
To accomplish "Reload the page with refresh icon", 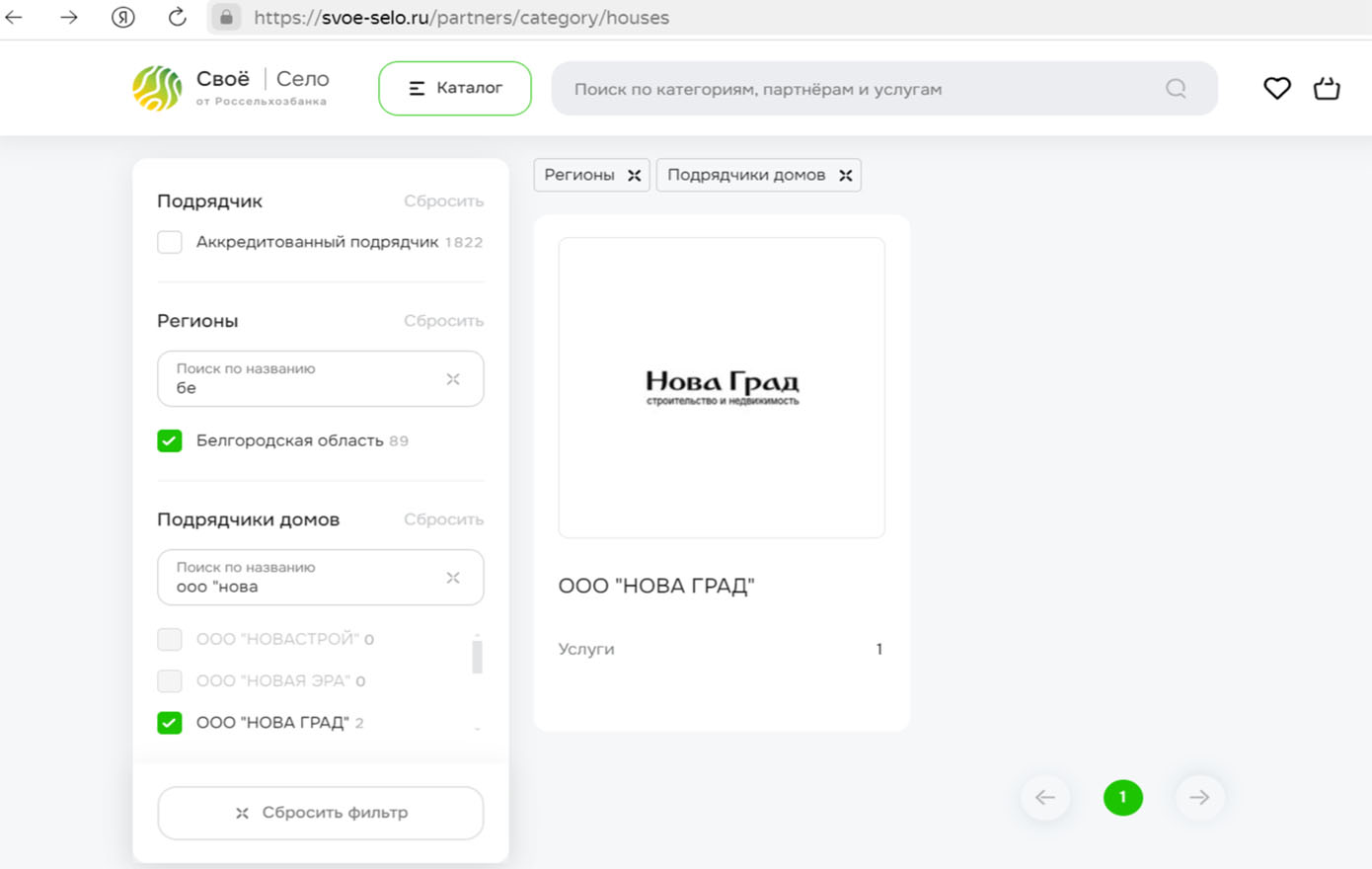I will coord(177,17).
